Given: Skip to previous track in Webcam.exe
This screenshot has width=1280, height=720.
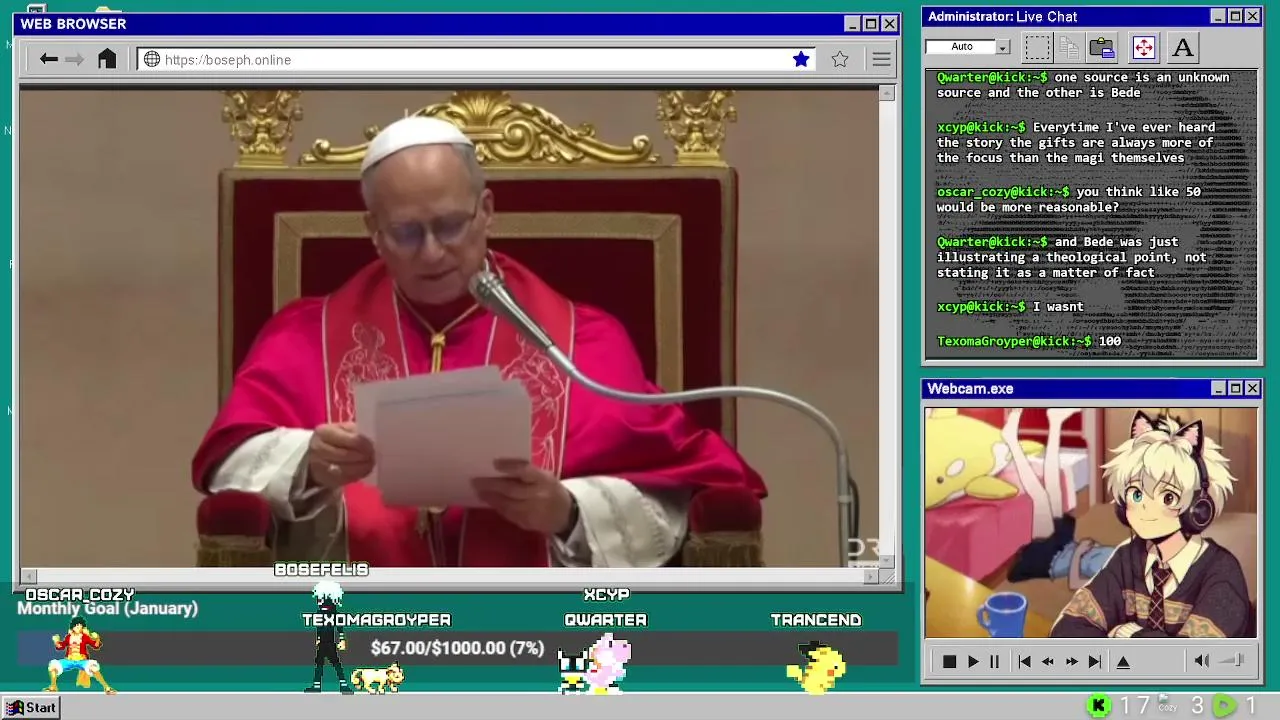Looking at the screenshot, I should point(1024,662).
